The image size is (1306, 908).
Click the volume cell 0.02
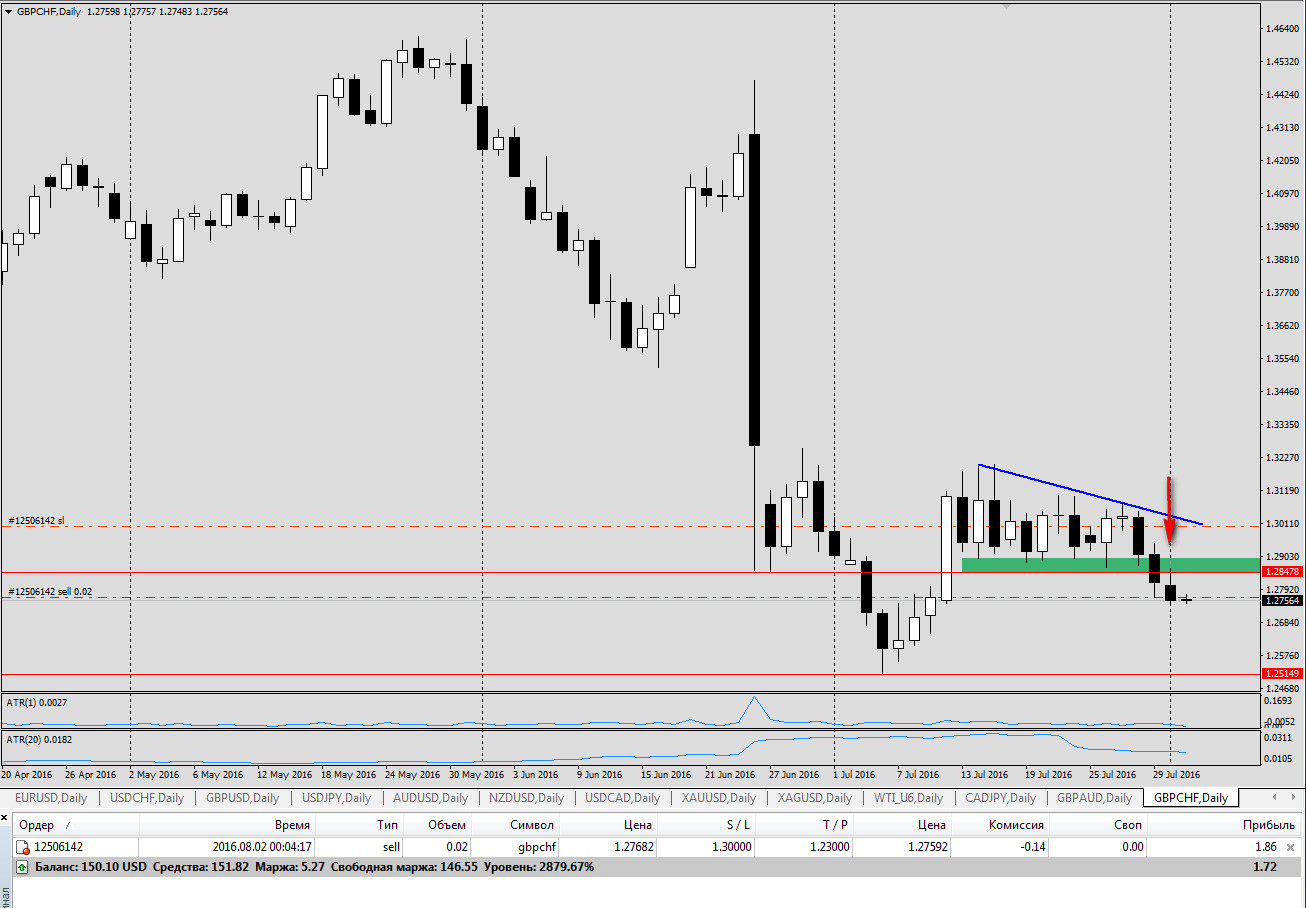pyautogui.click(x=455, y=847)
